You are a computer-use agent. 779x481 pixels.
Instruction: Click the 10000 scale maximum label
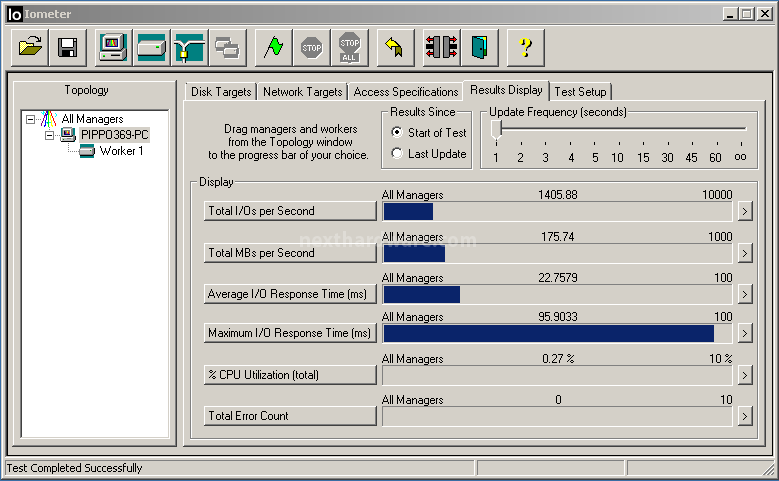[x=717, y=195]
